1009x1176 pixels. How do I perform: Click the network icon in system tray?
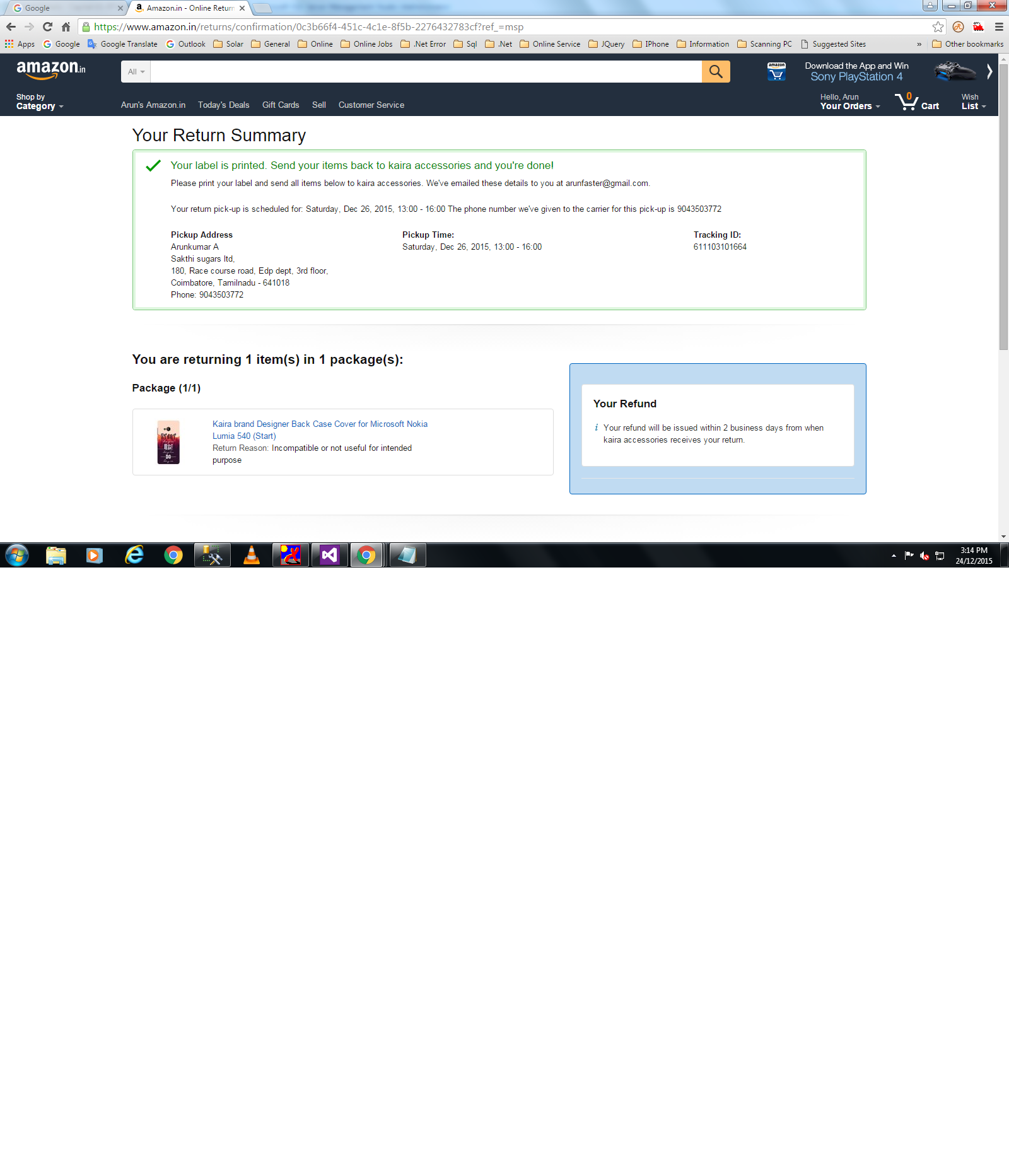pos(940,556)
